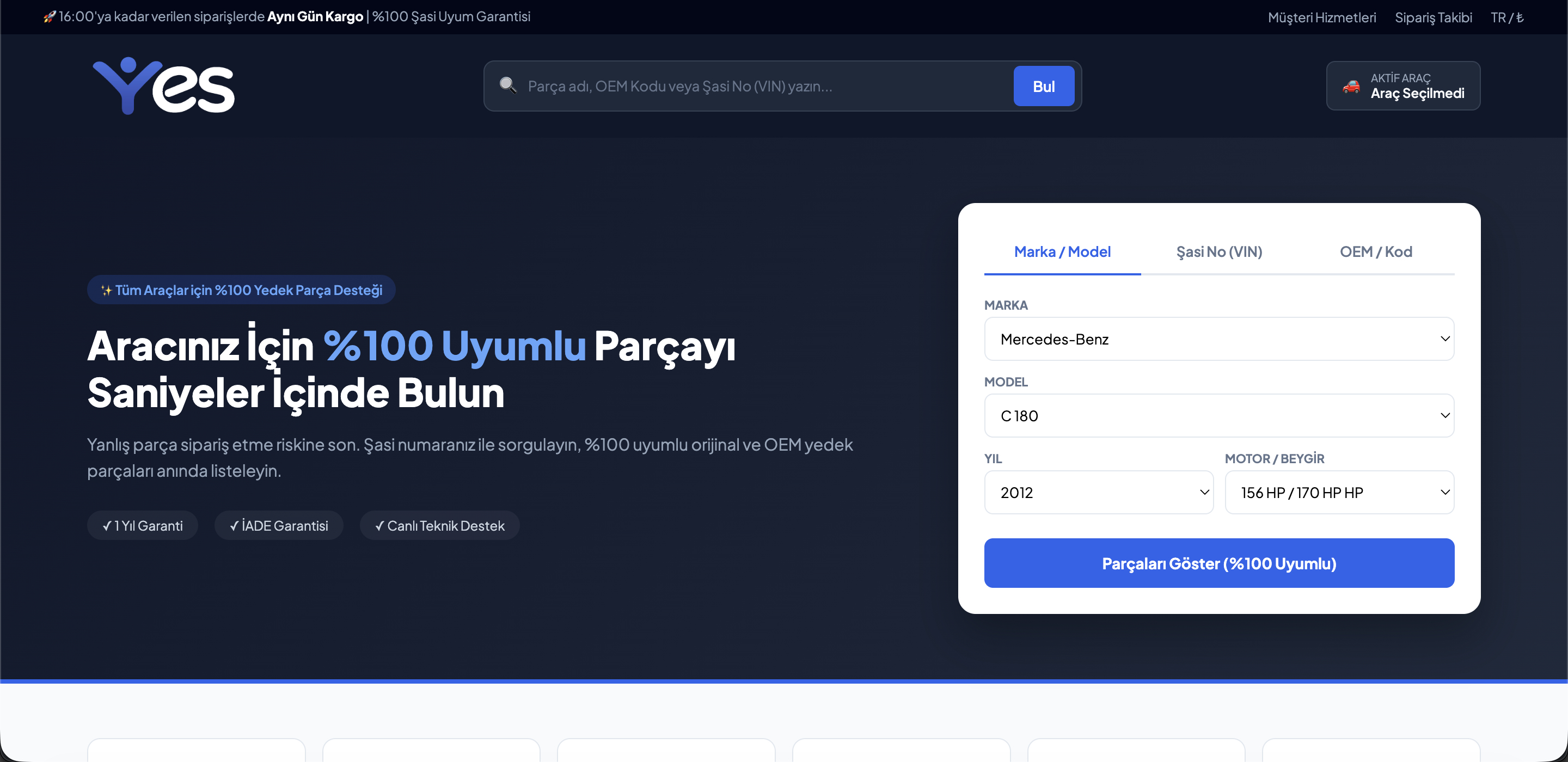This screenshot has width=1568, height=762.
Task: Click the 1 Yıl Garanti checkmark badge
Action: [143, 525]
